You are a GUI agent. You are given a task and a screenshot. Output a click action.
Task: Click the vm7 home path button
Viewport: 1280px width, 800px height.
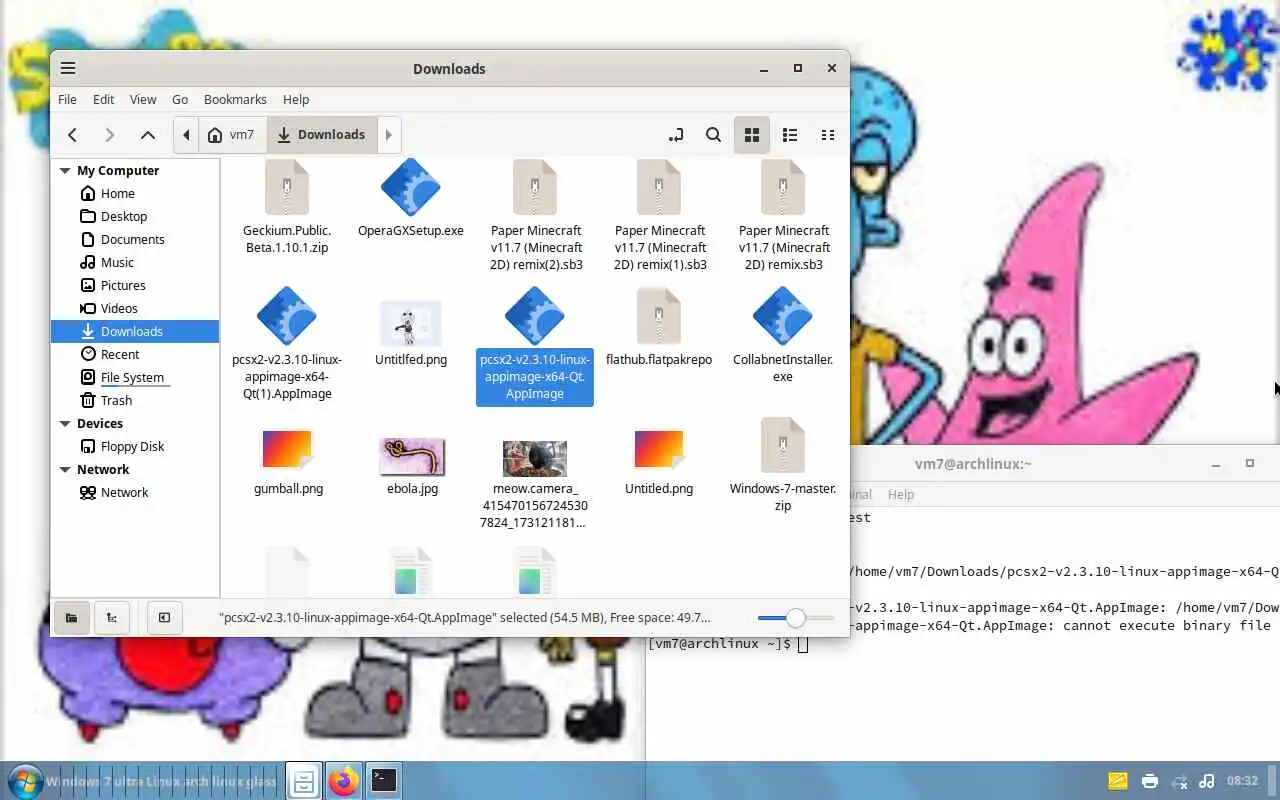[x=232, y=135]
